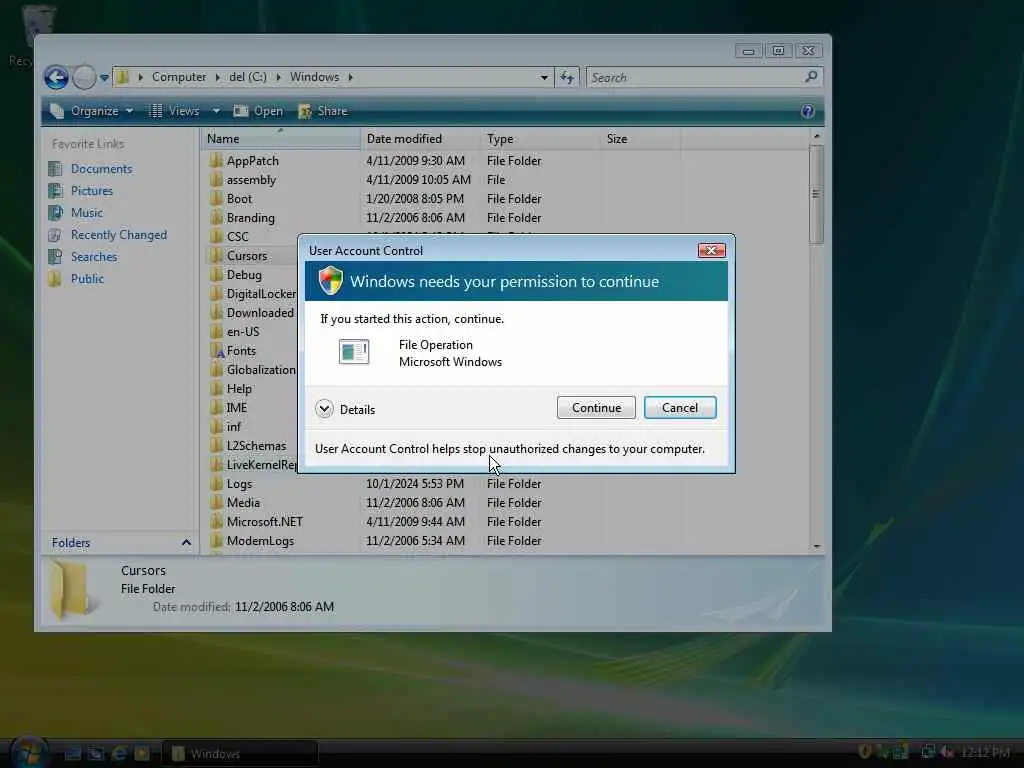Click the volume icon in system tray
Image resolution: width=1024 pixels, height=768 pixels.
click(946, 752)
